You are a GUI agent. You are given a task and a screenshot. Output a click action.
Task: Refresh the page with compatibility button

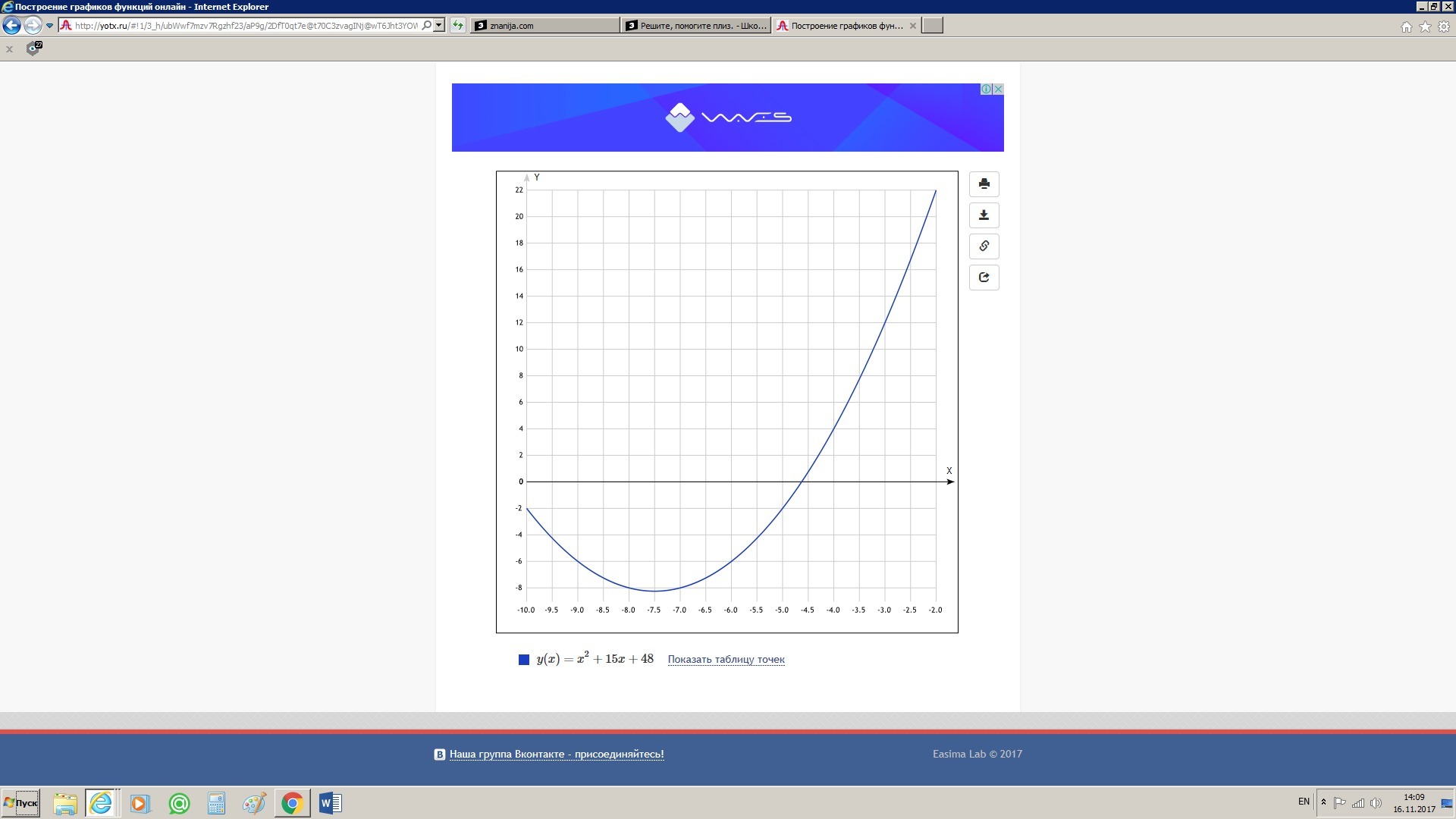coord(457,26)
